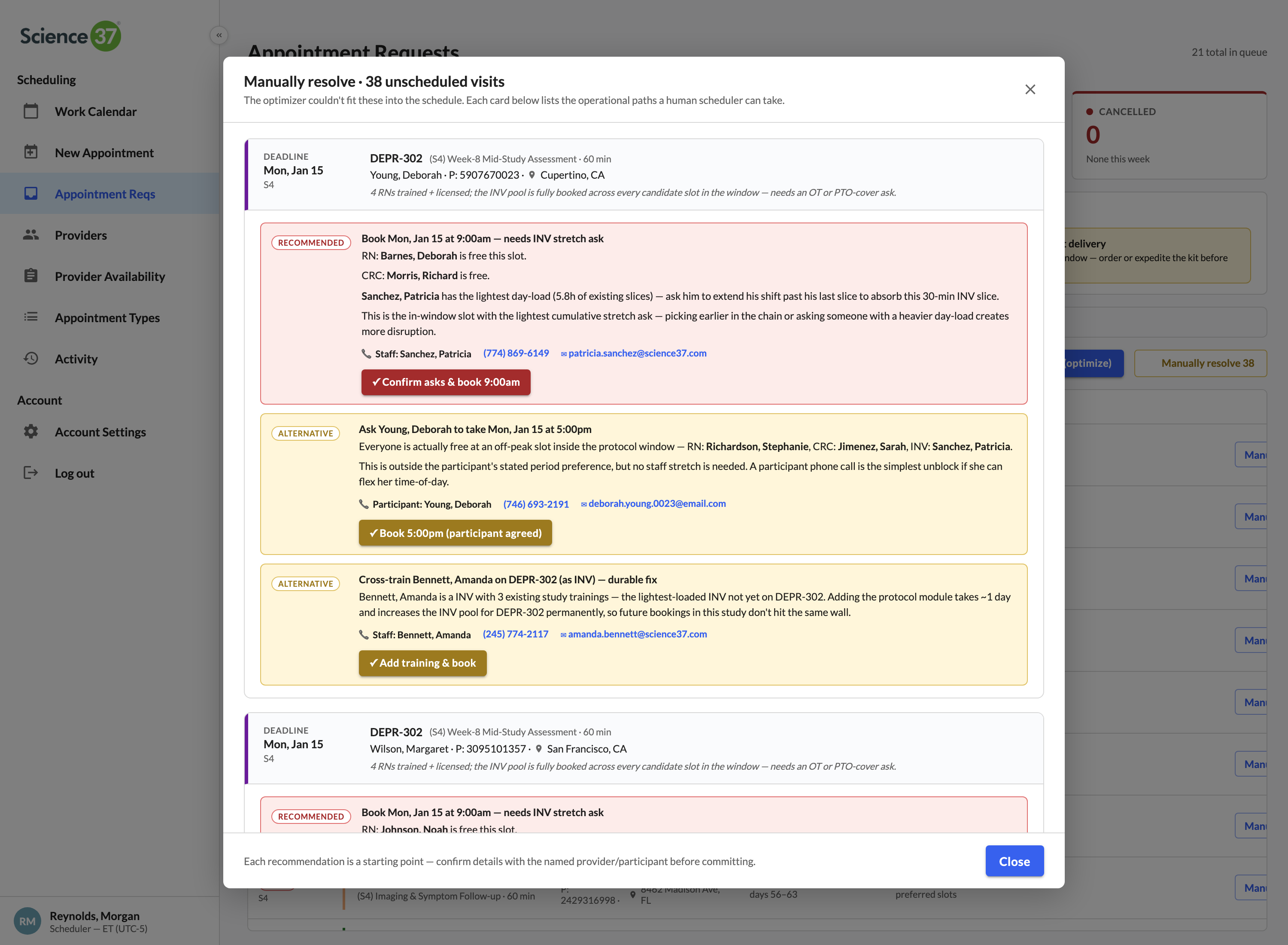This screenshot has height=945, width=1288.
Task: Close the modal with the X icon
Action: tap(1030, 89)
